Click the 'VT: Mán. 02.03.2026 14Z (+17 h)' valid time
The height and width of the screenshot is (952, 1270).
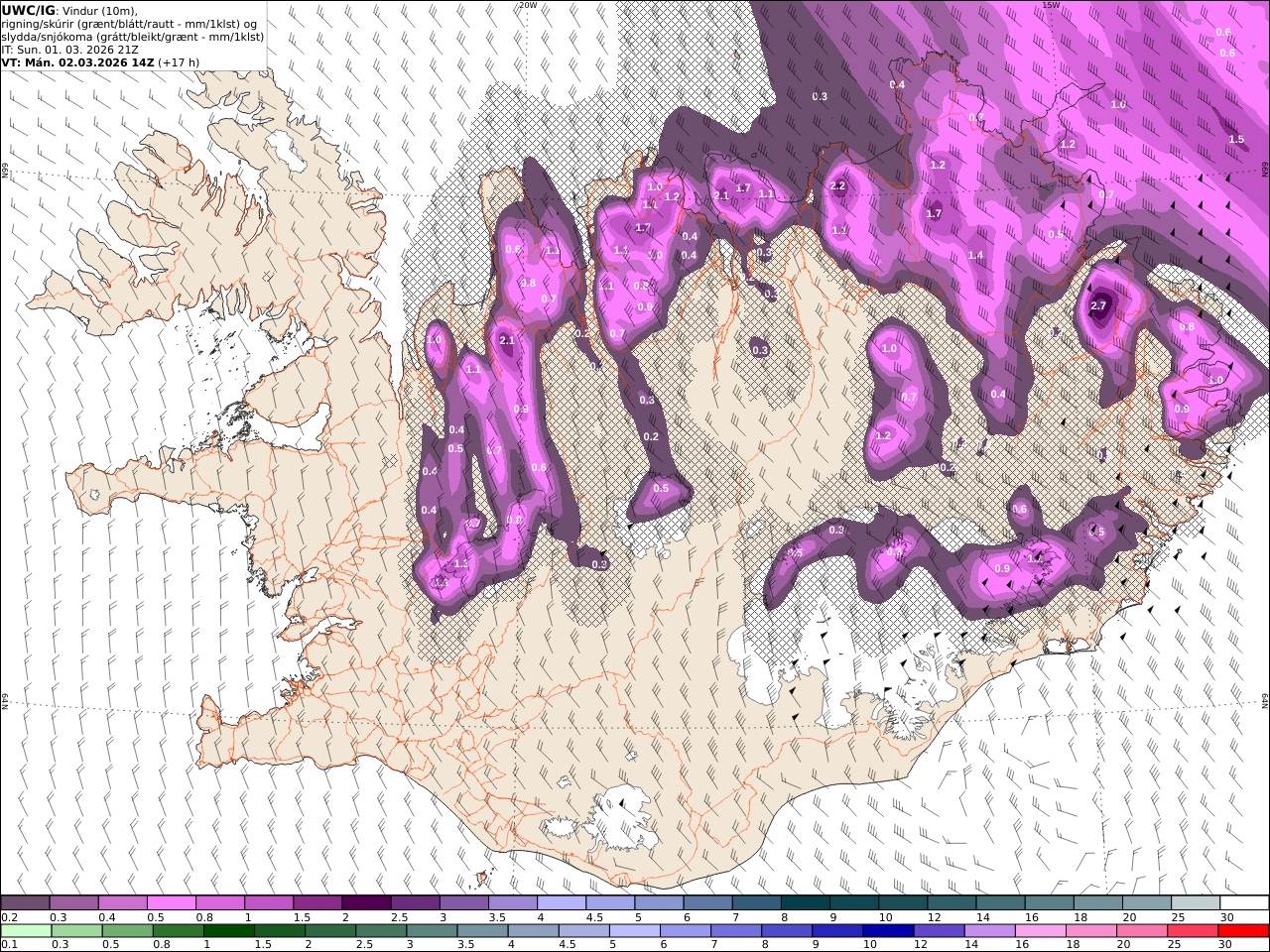(x=100, y=61)
